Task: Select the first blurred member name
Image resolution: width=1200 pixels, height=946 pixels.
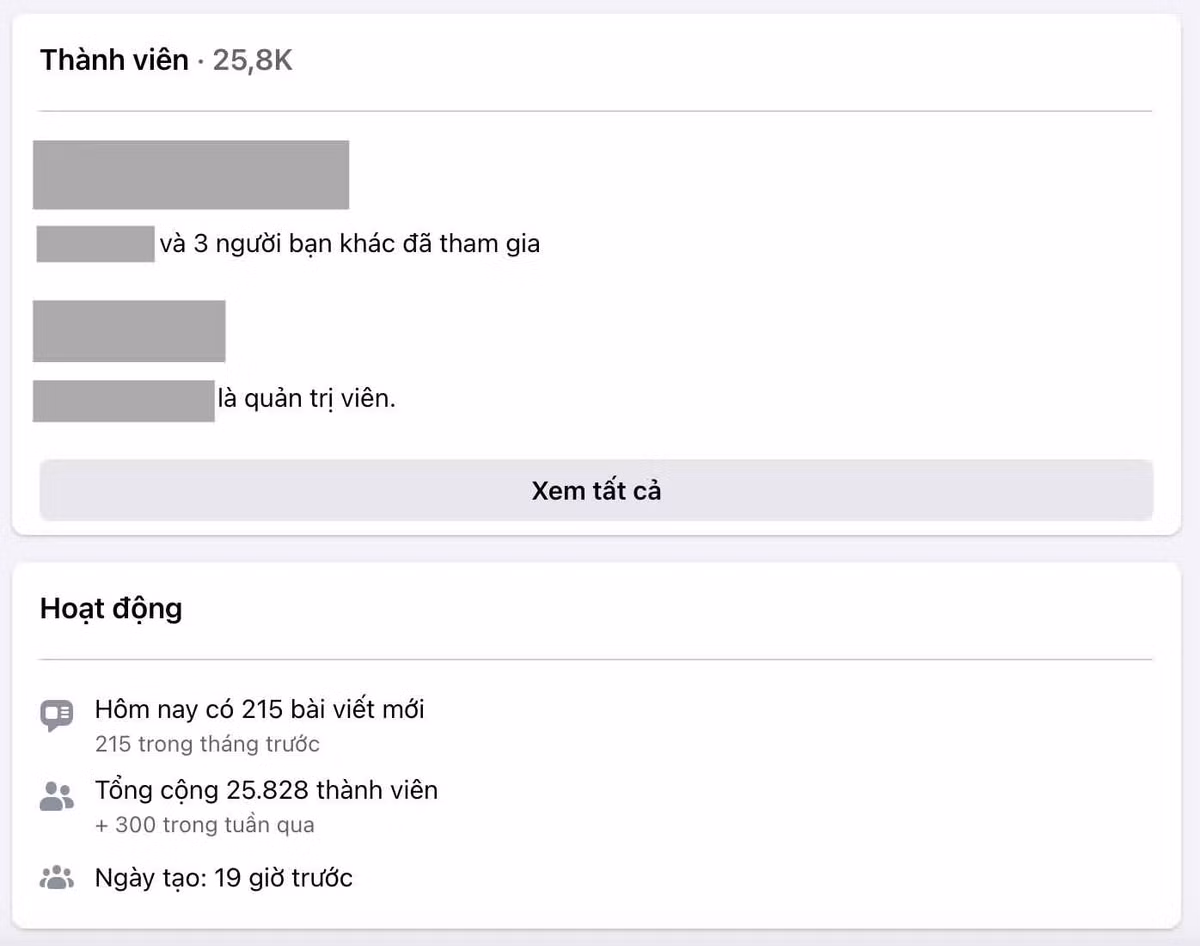Action: [192, 174]
